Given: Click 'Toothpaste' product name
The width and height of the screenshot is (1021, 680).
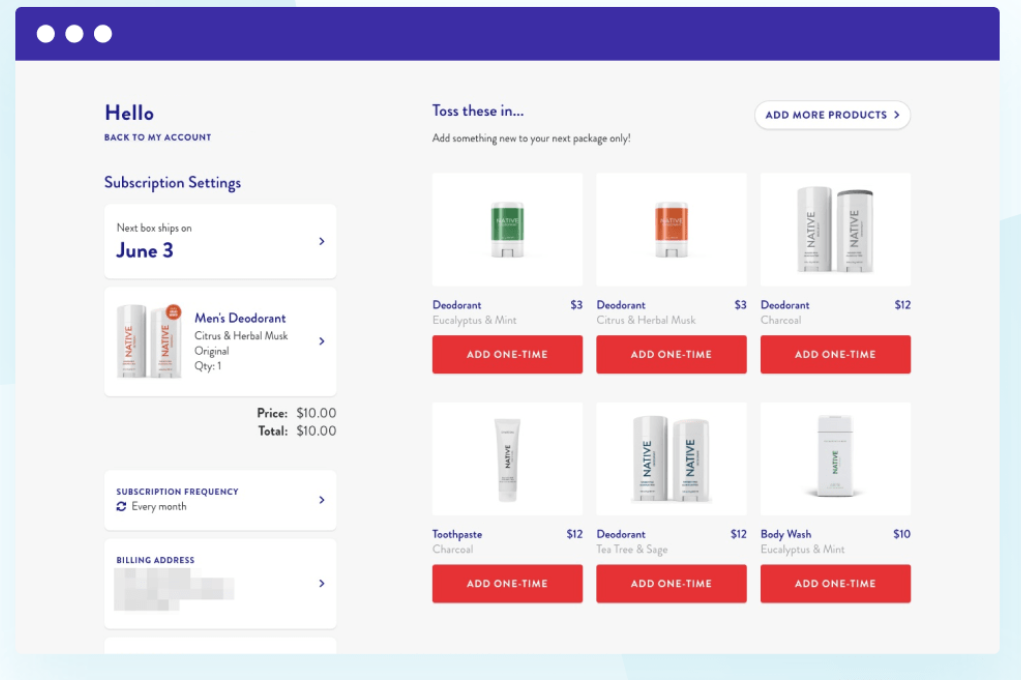Looking at the screenshot, I should (457, 534).
